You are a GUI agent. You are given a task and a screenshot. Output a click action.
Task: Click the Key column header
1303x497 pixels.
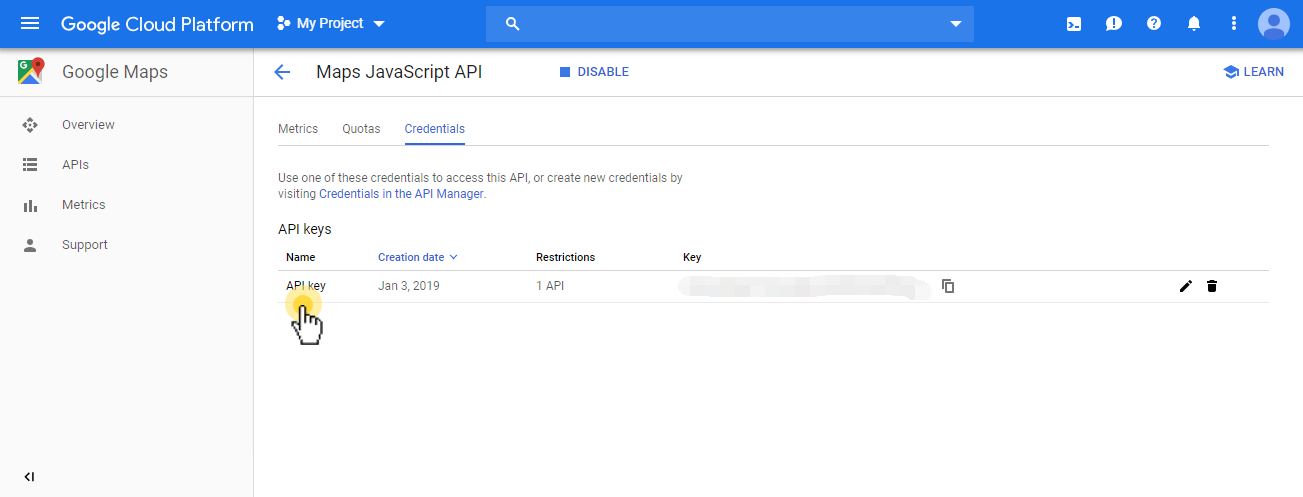[692, 257]
